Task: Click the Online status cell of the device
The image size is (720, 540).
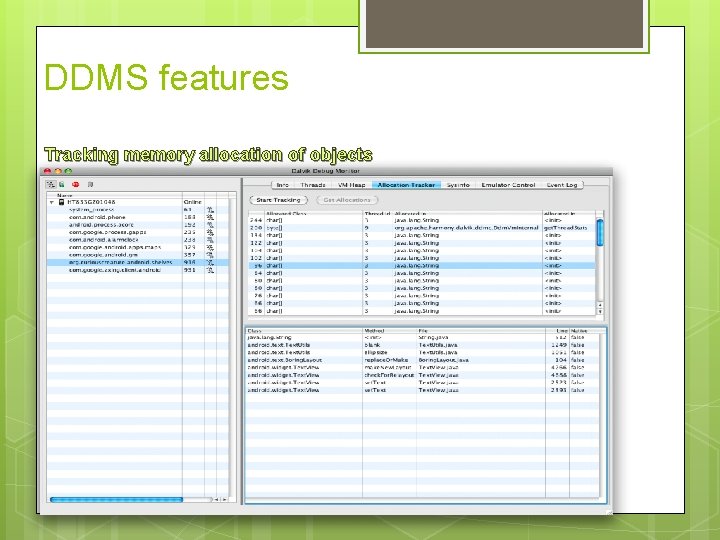Action: (x=193, y=202)
